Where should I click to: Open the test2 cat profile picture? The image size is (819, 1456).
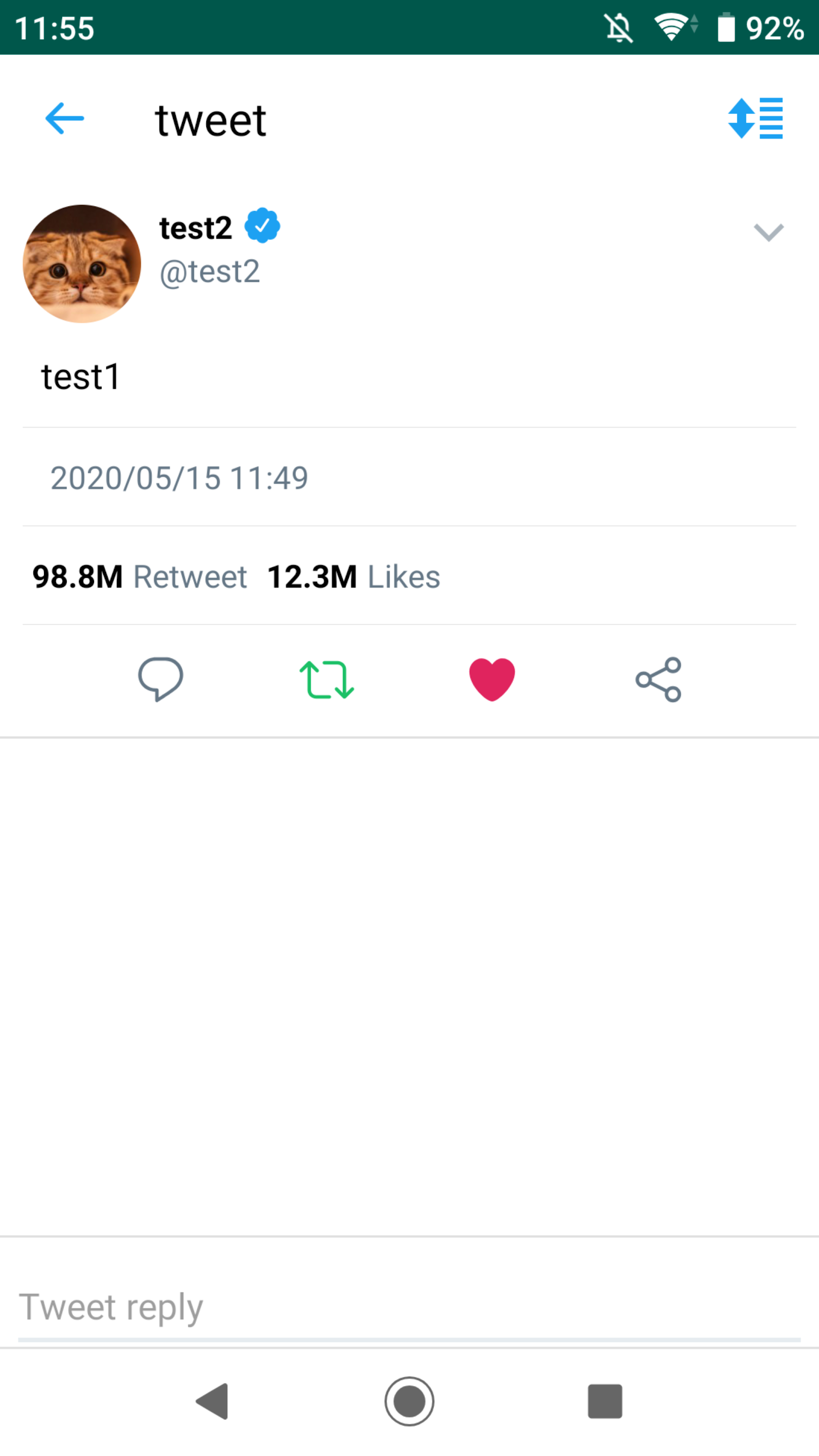coord(82,264)
